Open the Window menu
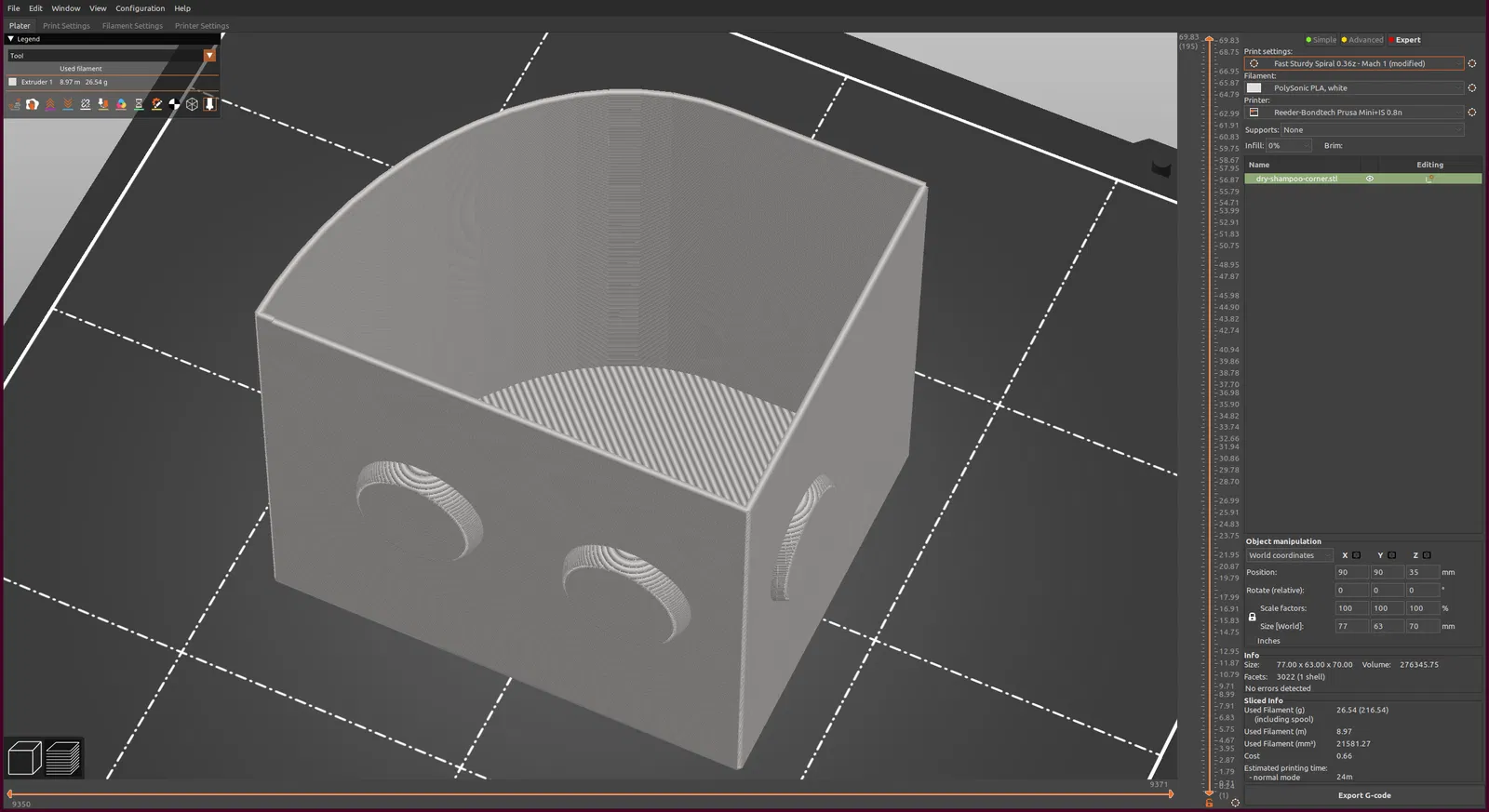Image resolution: width=1489 pixels, height=812 pixels. click(x=66, y=8)
